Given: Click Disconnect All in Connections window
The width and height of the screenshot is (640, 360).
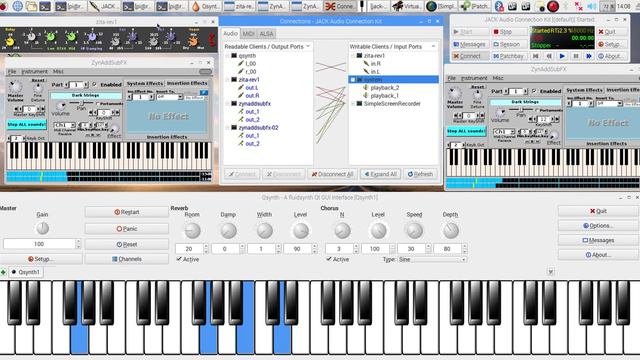Looking at the screenshot, I should [332, 174].
